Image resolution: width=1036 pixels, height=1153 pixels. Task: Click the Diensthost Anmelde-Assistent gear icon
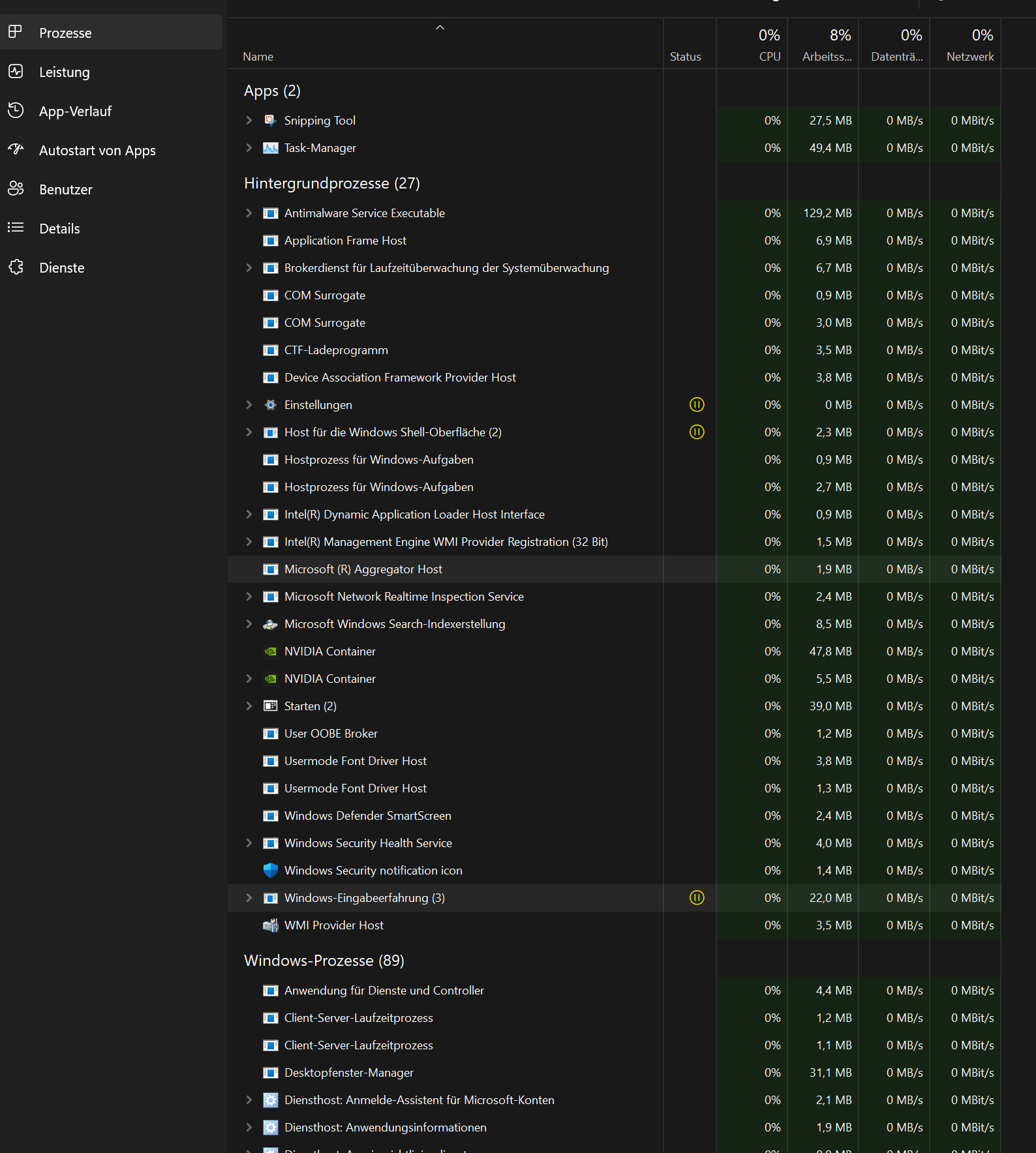pyautogui.click(x=270, y=1100)
